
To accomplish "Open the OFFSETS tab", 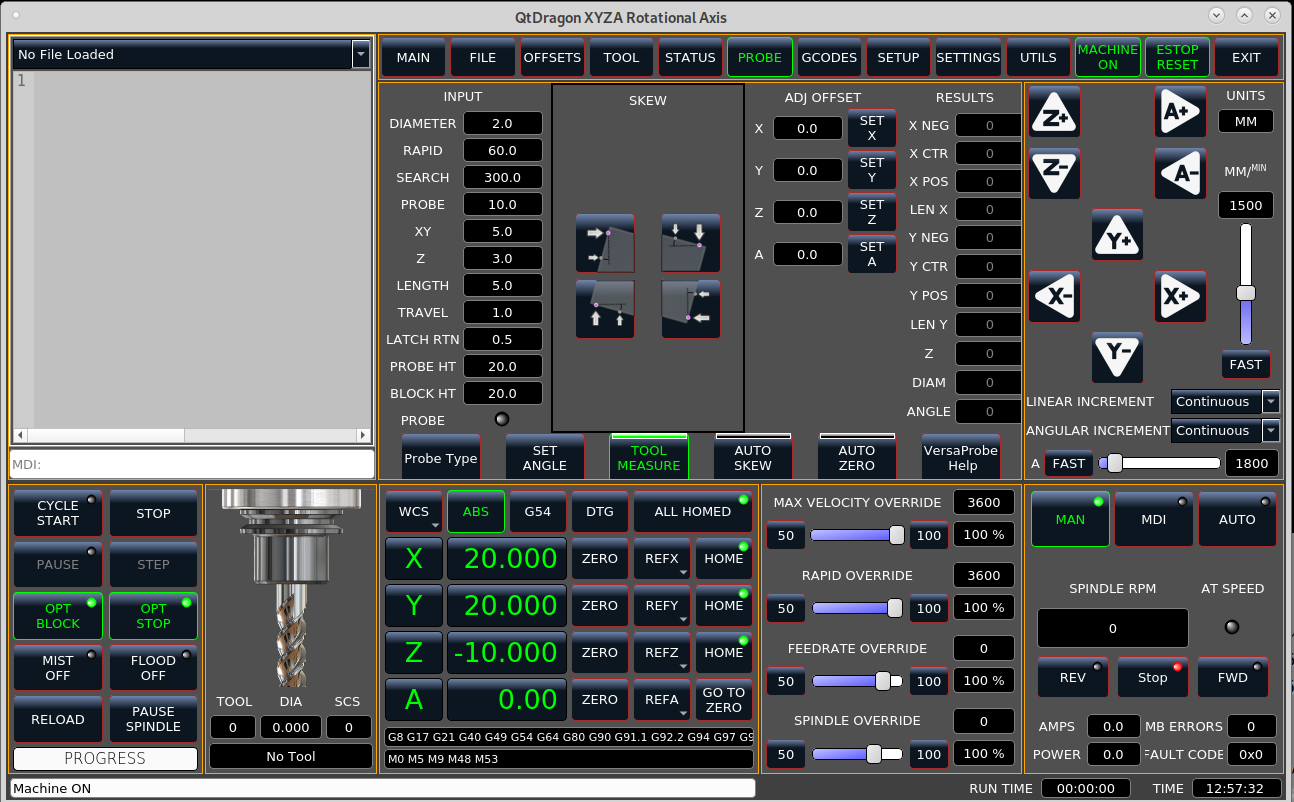I will click(x=552, y=58).
